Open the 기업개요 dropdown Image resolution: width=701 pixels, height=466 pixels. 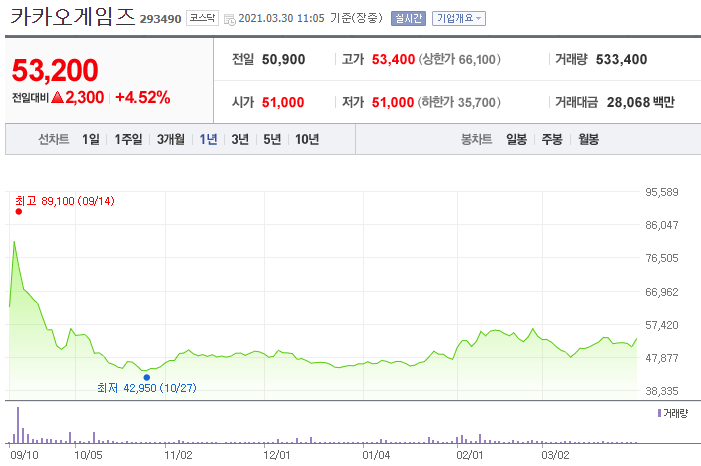[x=459, y=18]
